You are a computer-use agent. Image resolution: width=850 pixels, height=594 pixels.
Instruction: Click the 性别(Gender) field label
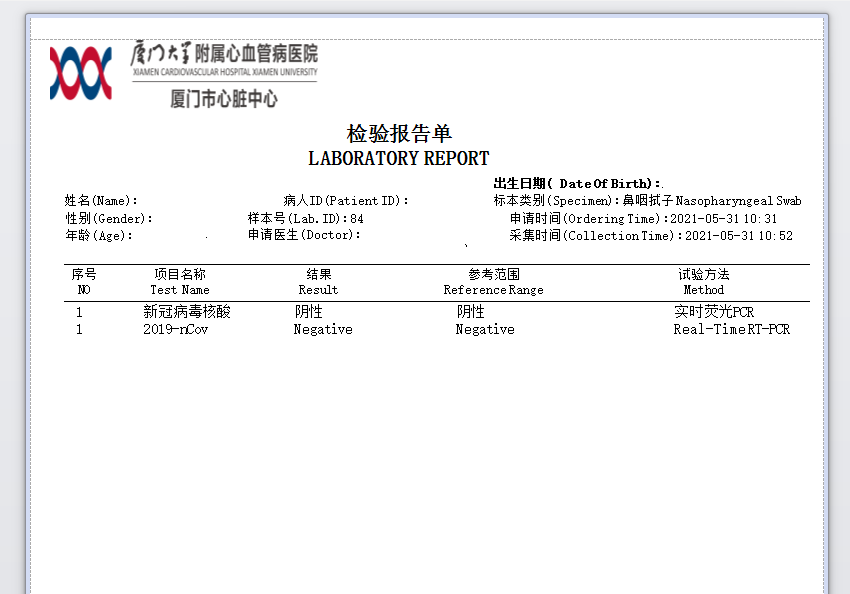click(109, 218)
